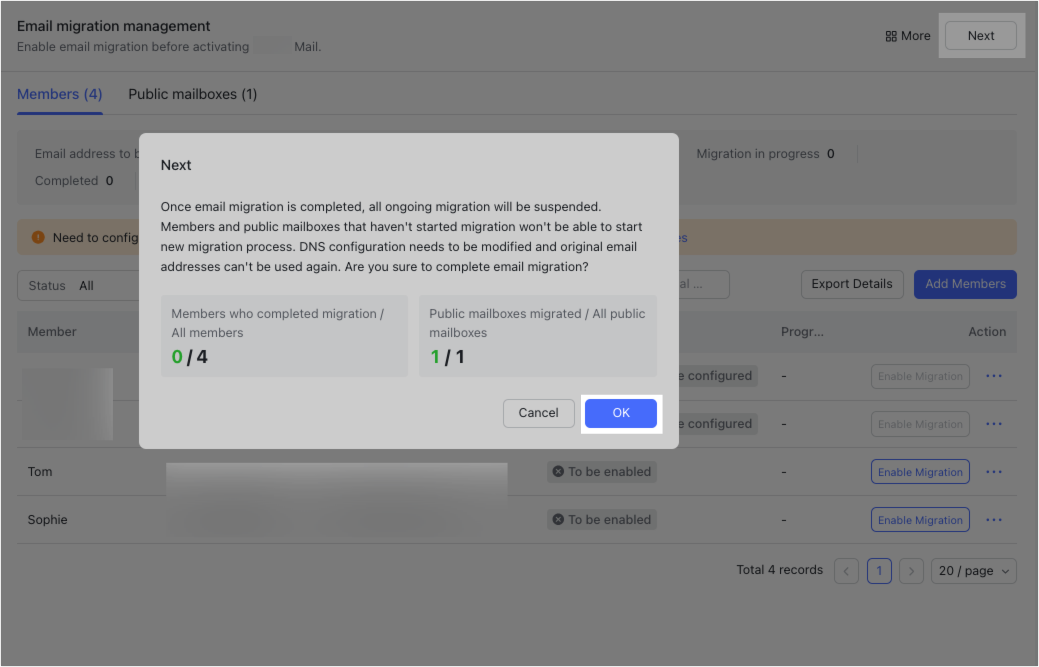Select page 1 in the pagination control

[879, 570]
